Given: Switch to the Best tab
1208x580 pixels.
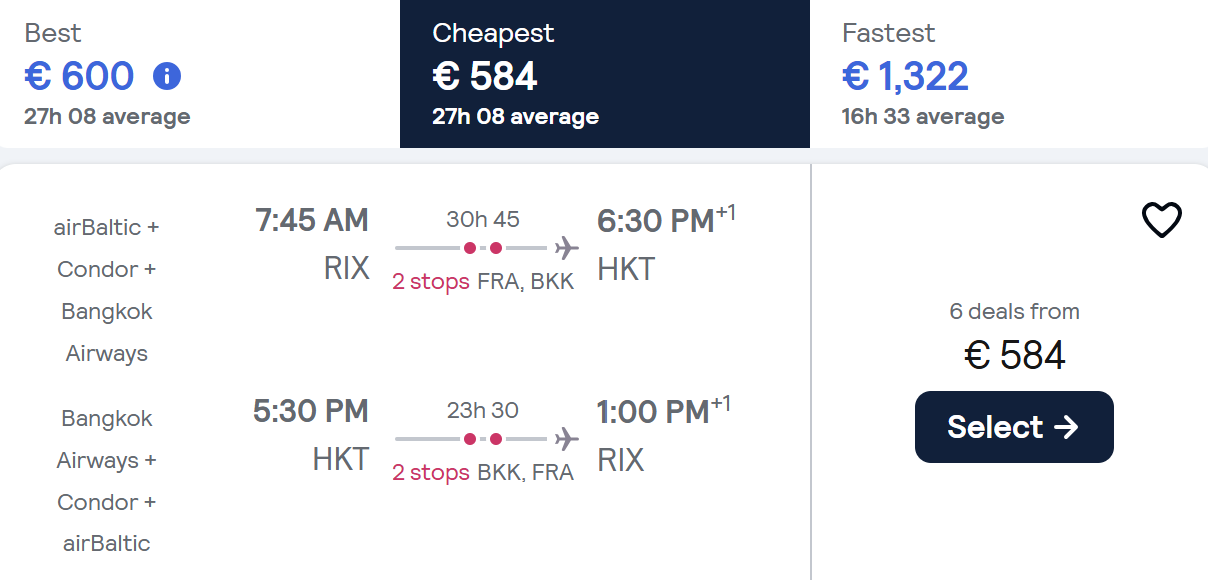Looking at the screenshot, I should point(200,74).
